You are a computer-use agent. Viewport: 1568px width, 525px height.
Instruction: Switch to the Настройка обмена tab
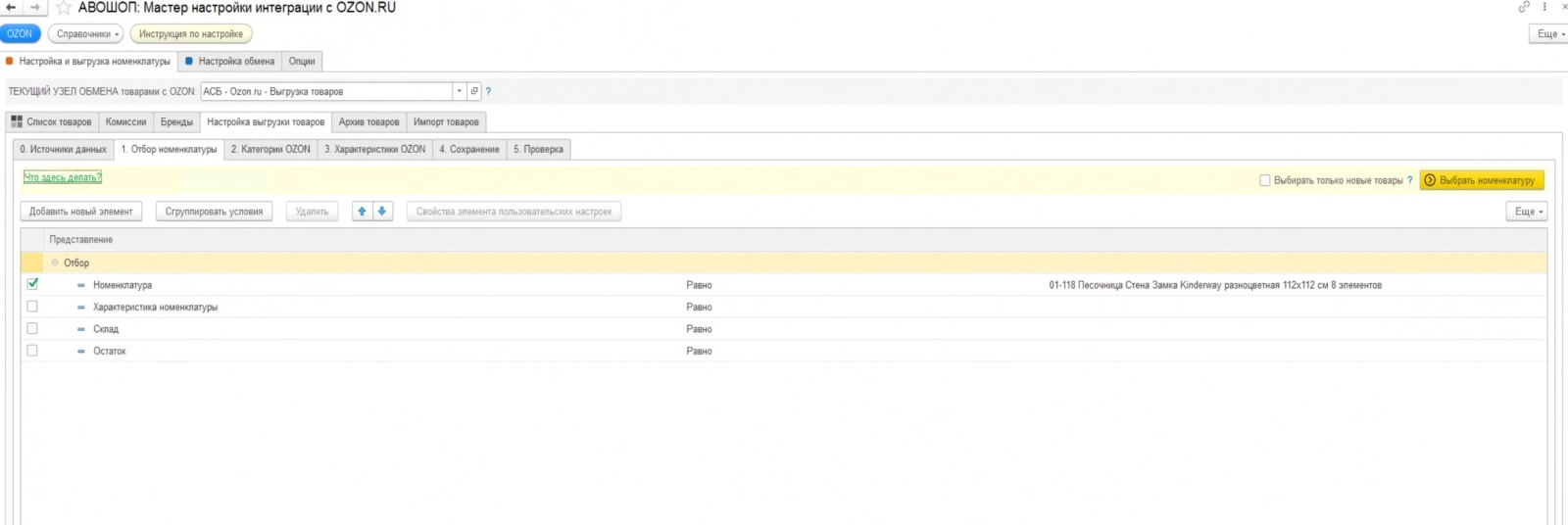click(x=230, y=61)
